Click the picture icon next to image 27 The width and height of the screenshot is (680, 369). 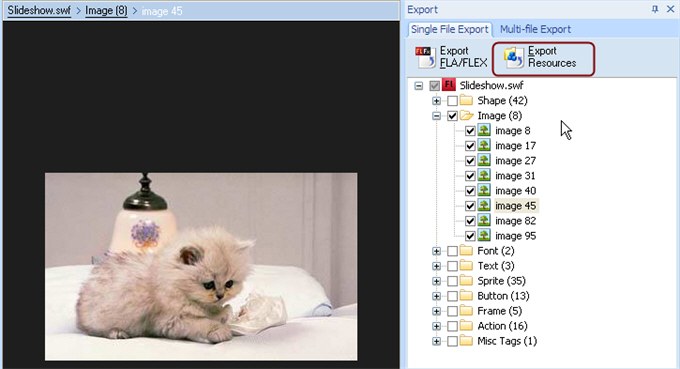tap(484, 160)
